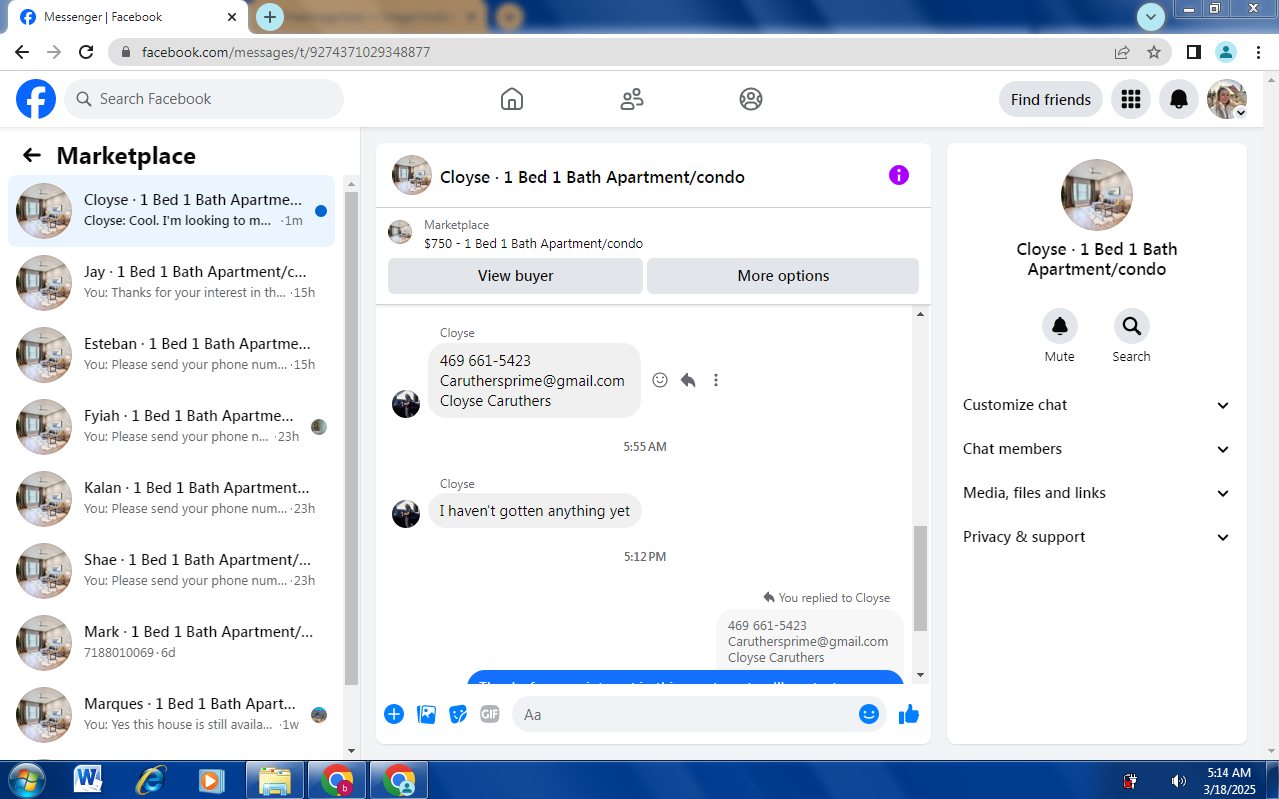Share this page from address bar

coord(1123,52)
